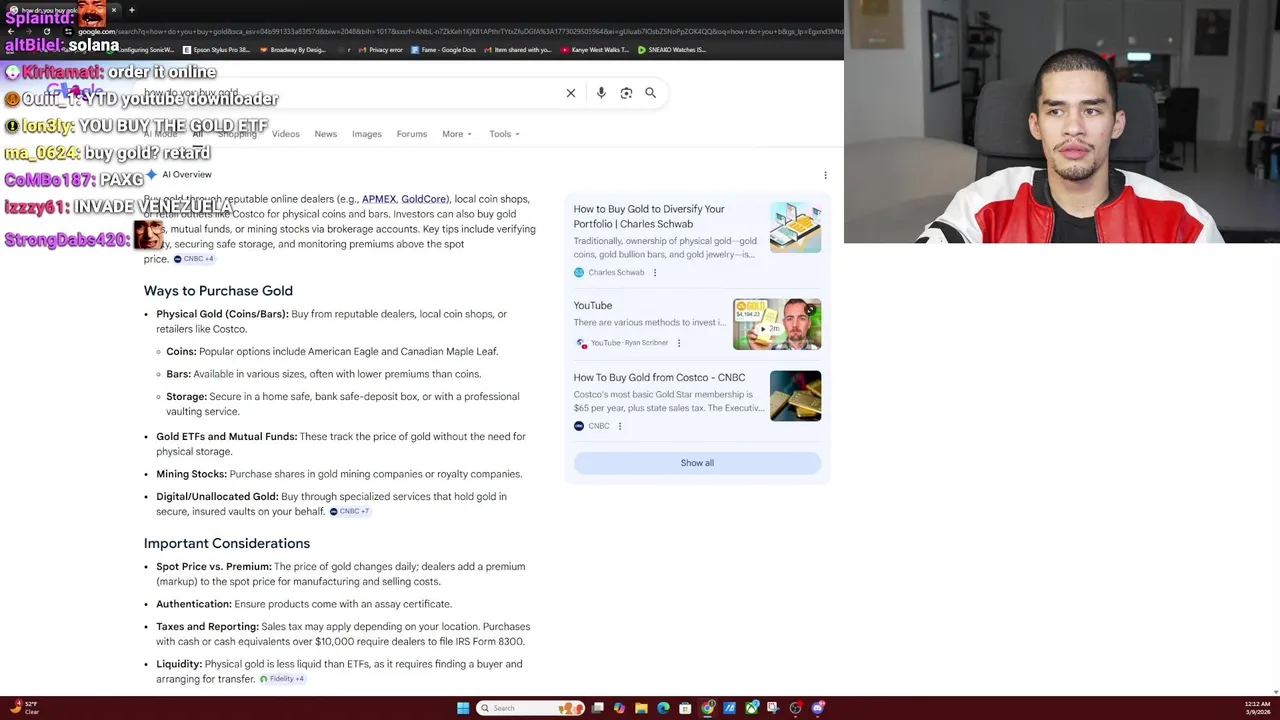The height and width of the screenshot is (720, 1280).
Task: Click 'Mining Stocks:' bullet text
Action: [x=191, y=474]
